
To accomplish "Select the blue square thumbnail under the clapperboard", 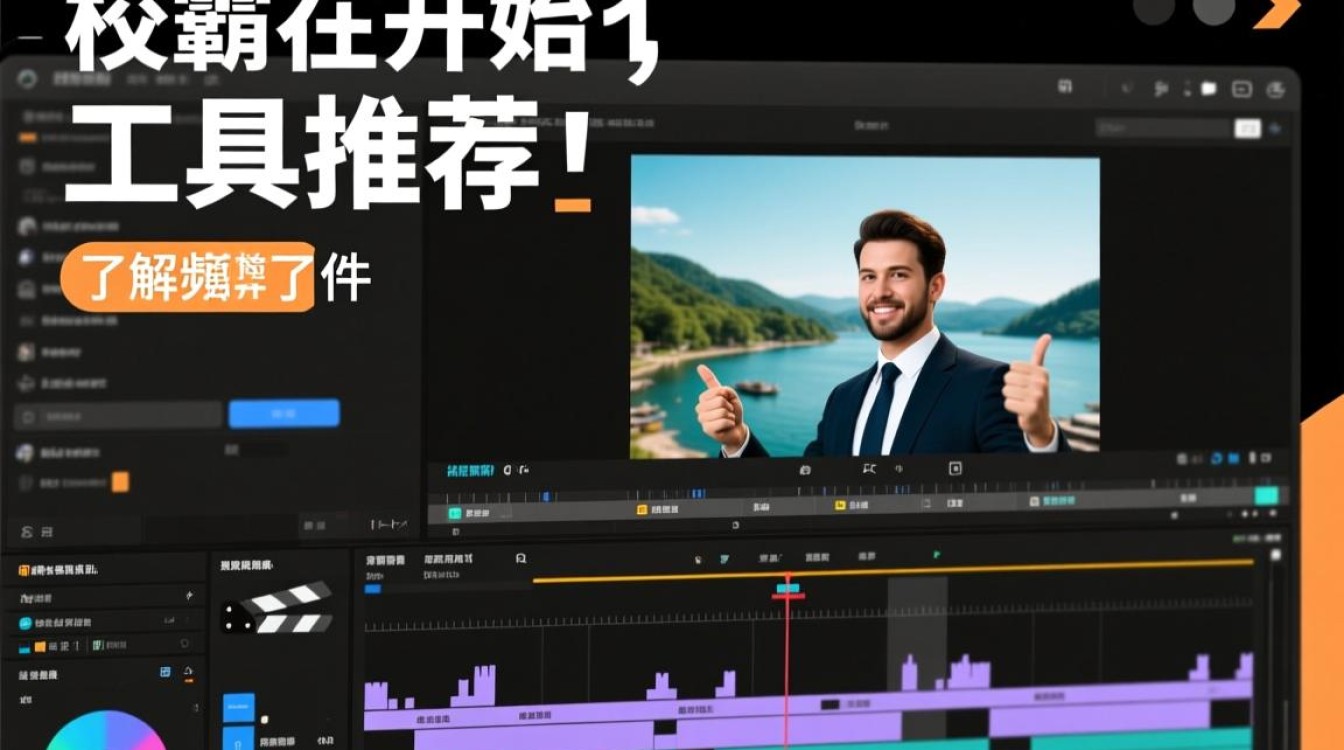I will pyautogui.click(x=238, y=708).
